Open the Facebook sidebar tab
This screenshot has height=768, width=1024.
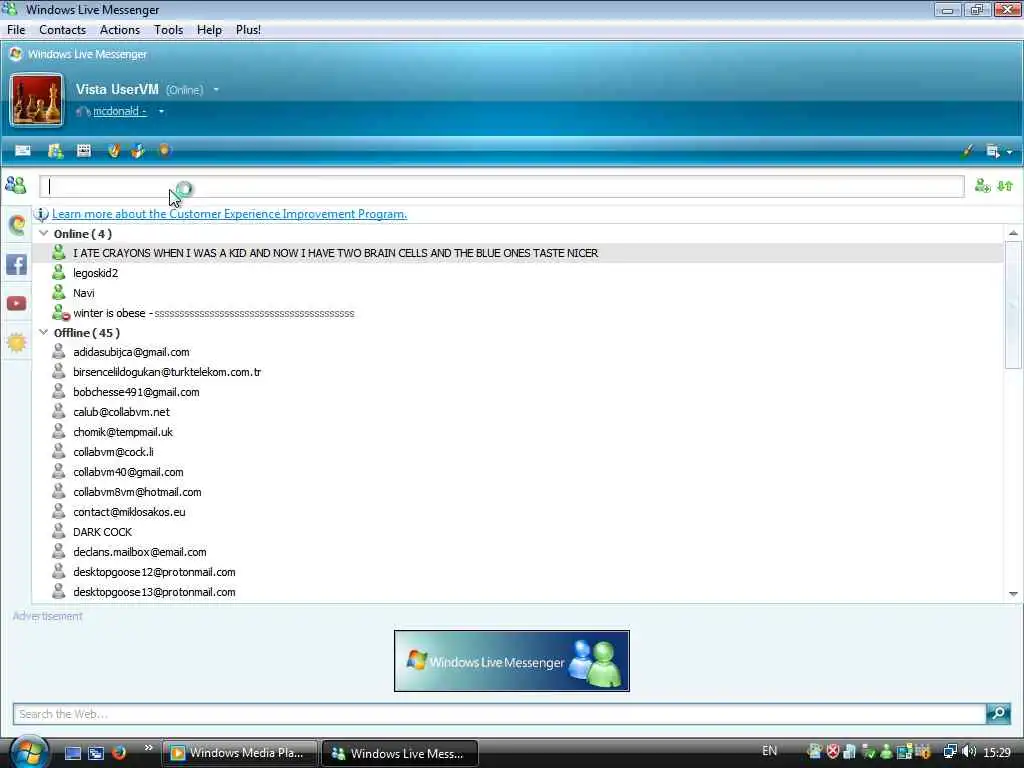point(16,264)
